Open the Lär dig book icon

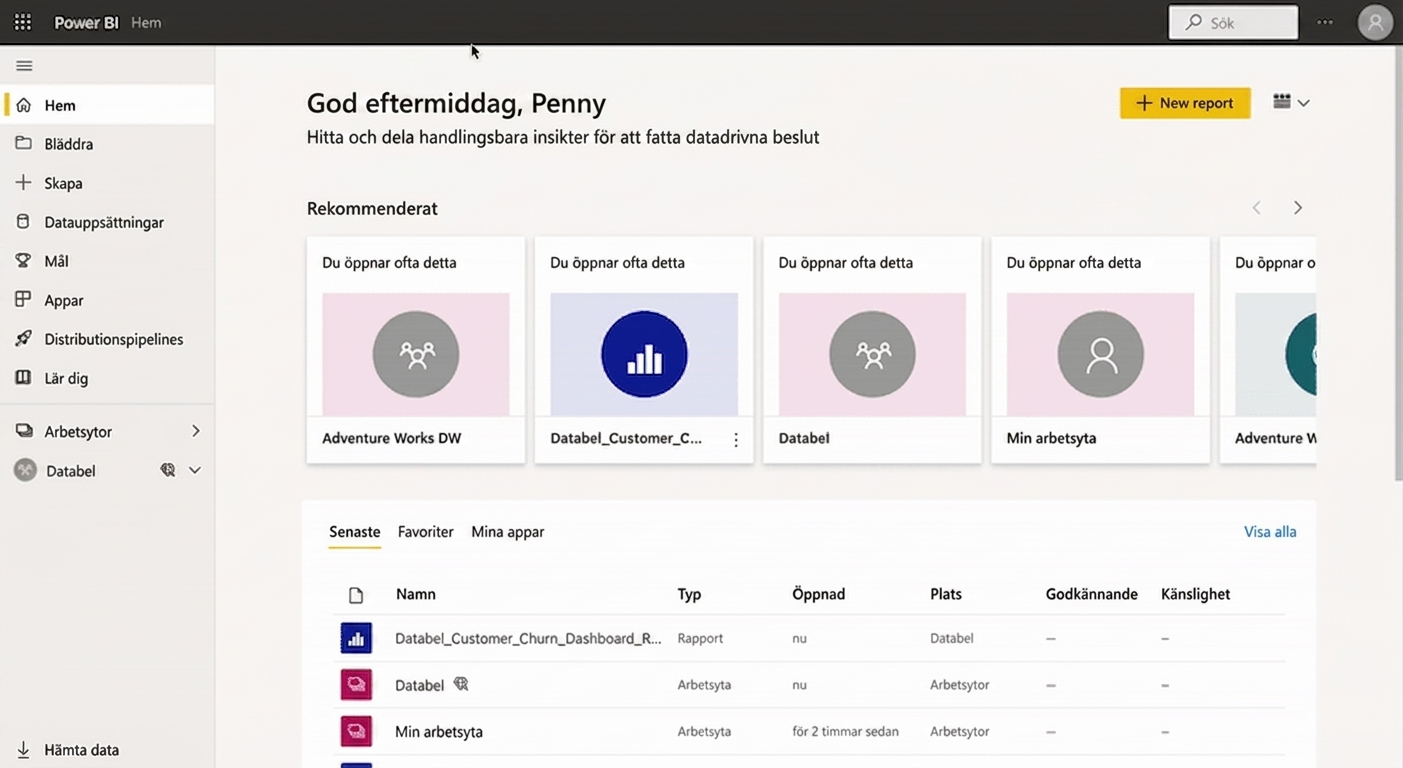coord(24,378)
